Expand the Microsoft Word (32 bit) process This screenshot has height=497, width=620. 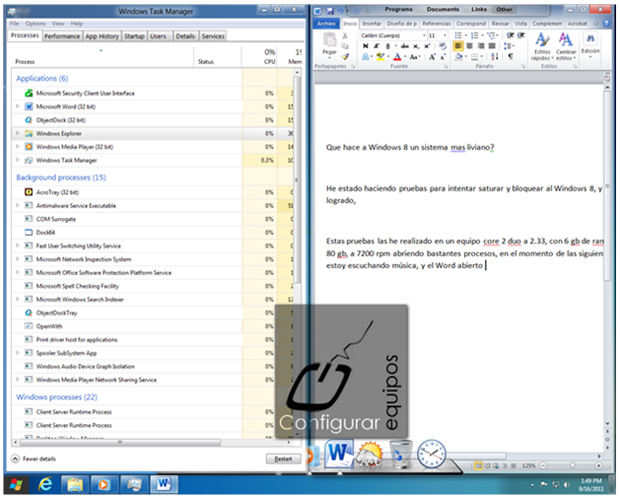coord(17,106)
